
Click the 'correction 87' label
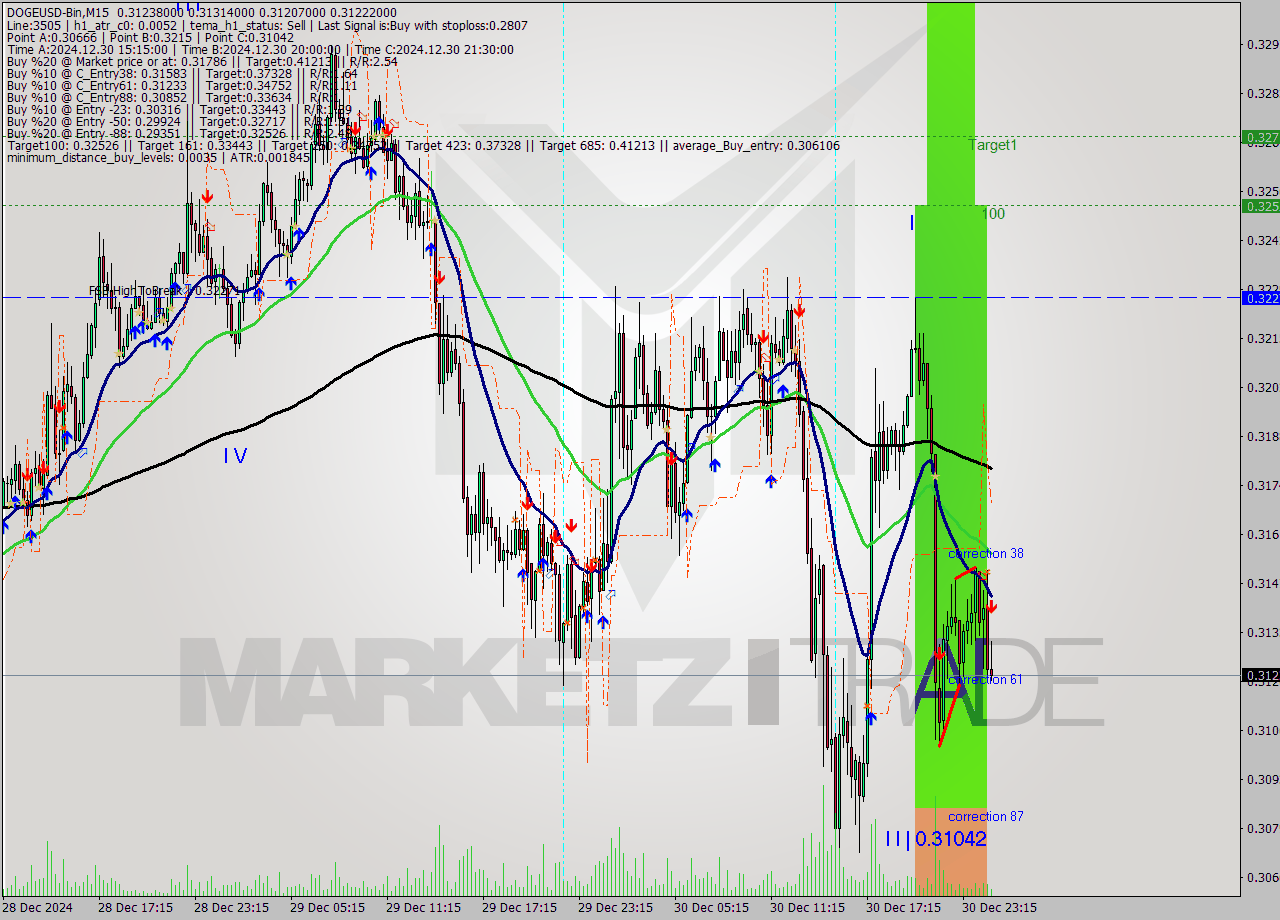point(986,816)
